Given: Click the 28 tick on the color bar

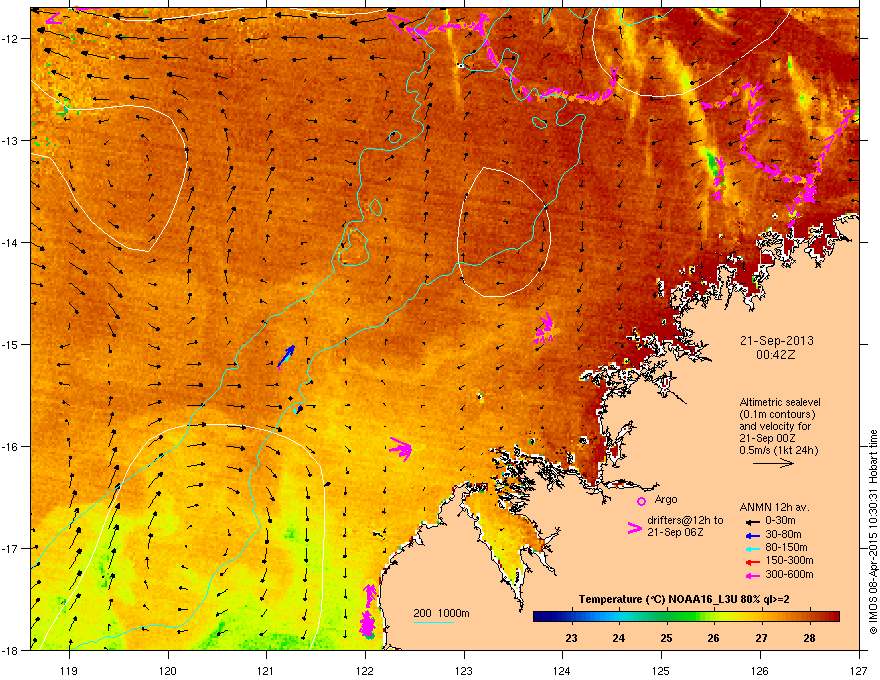Looking at the screenshot, I should pyautogui.click(x=809, y=638).
